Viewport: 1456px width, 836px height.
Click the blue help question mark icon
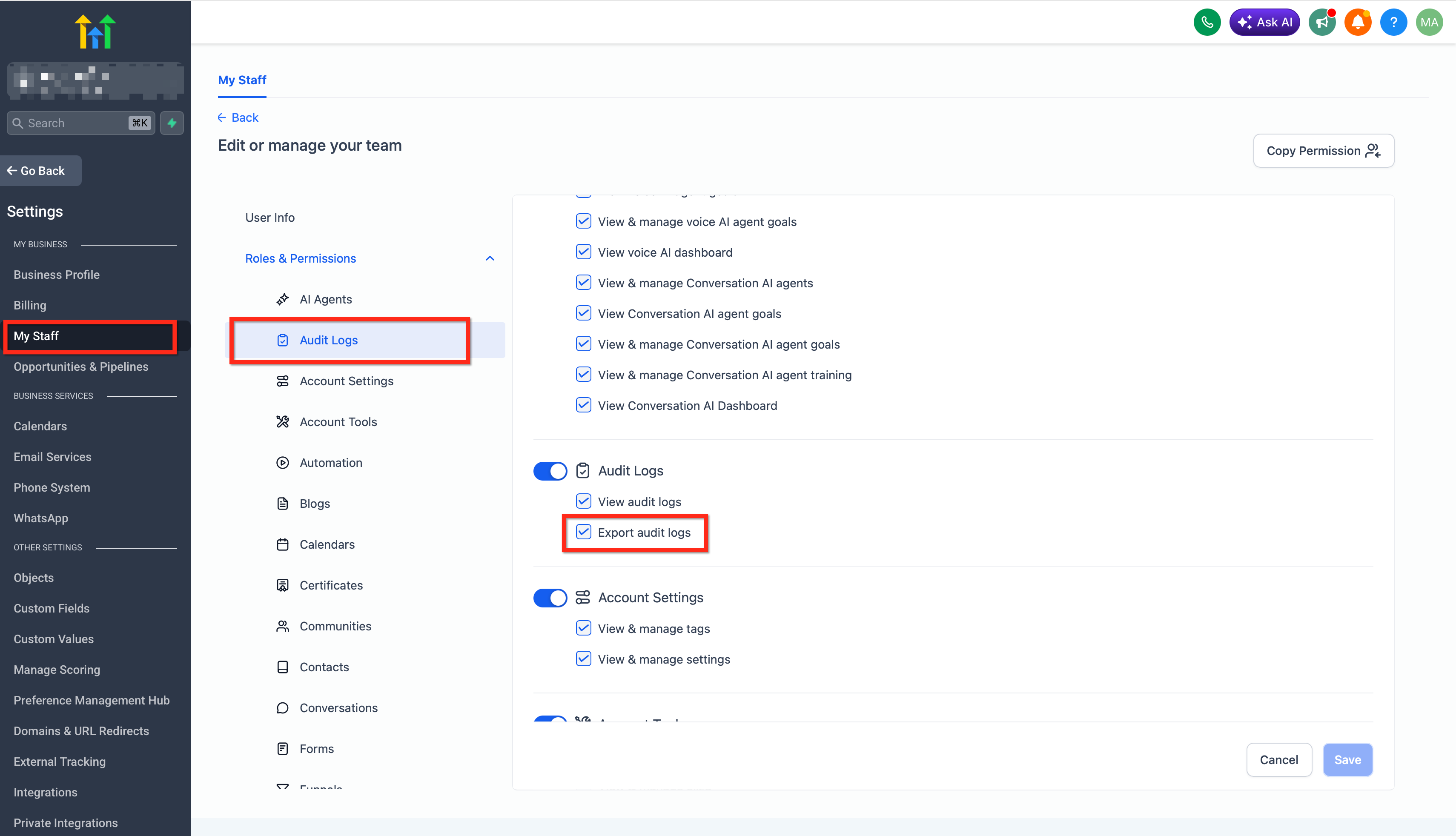tap(1393, 23)
